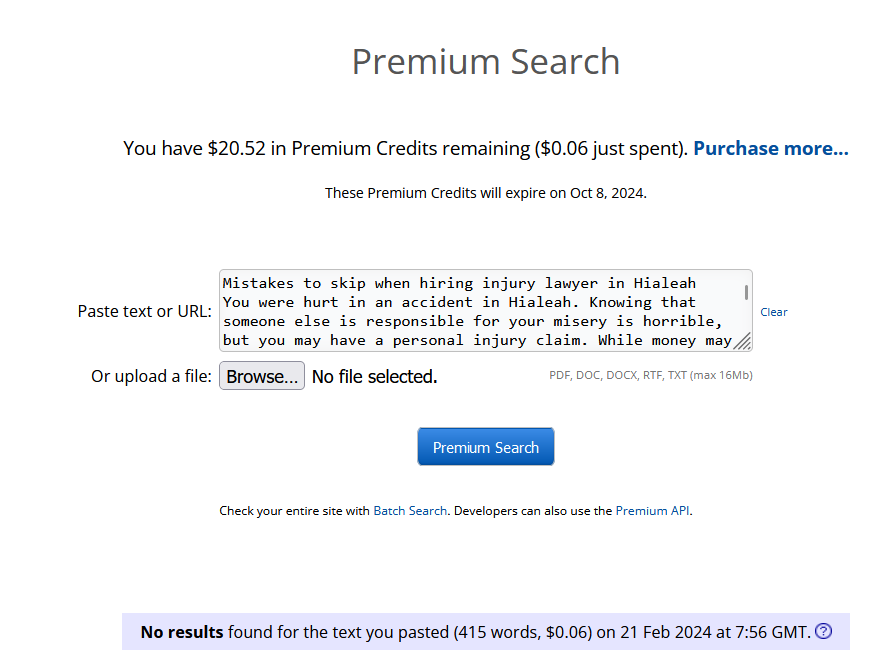Click Browse... to choose a file
This screenshot has height=655, width=886.
[262, 376]
